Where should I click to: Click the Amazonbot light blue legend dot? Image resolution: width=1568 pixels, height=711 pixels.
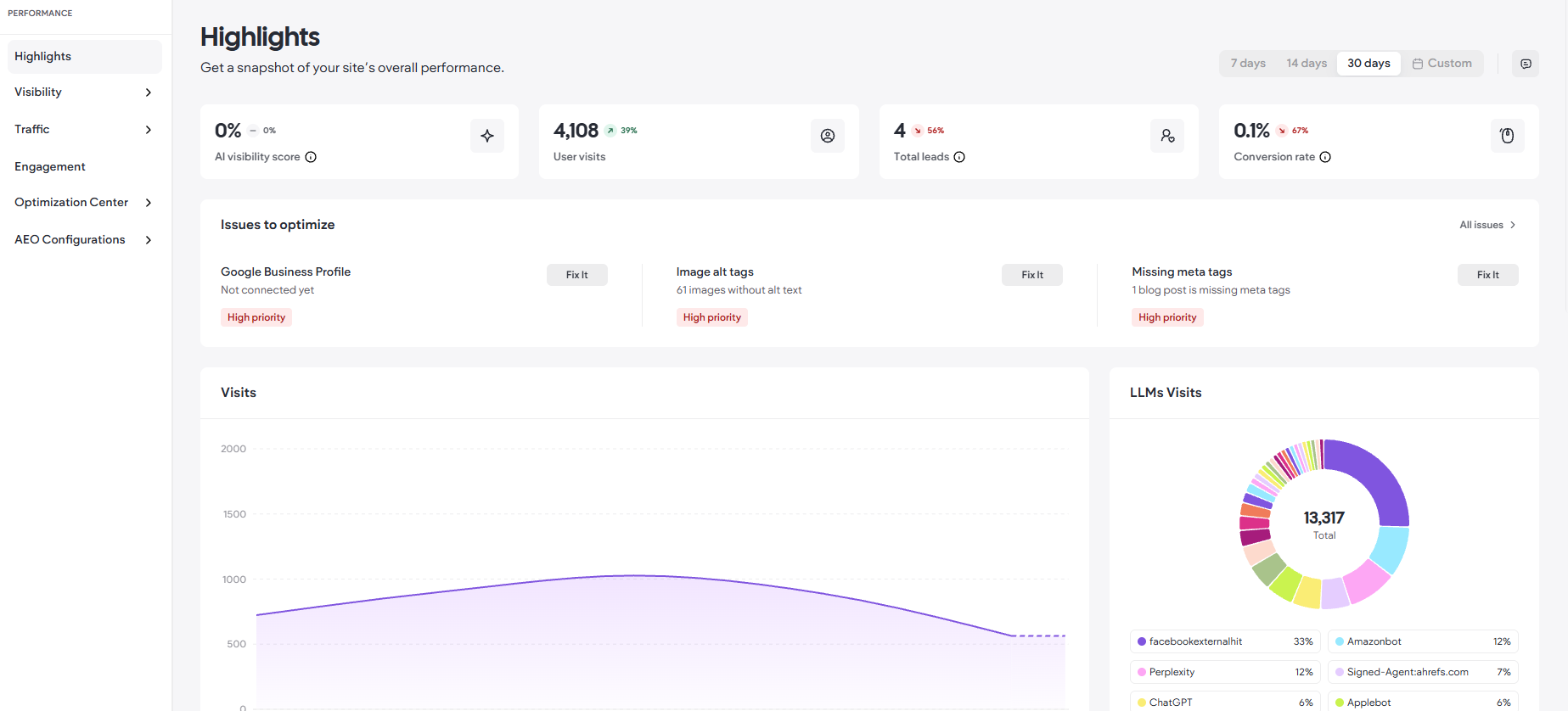(1340, 641)
